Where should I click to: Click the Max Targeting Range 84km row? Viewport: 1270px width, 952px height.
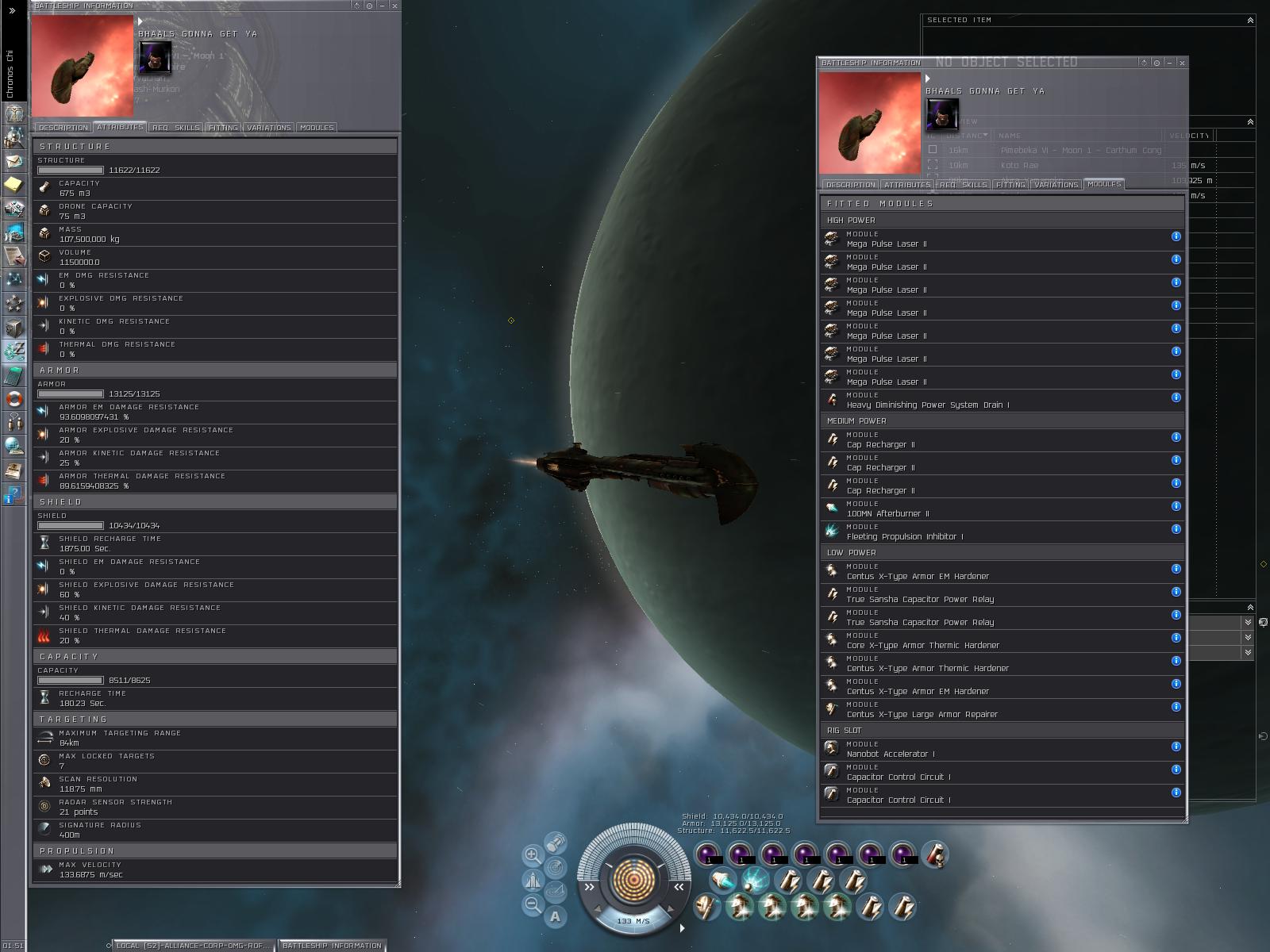coord(215,739)
